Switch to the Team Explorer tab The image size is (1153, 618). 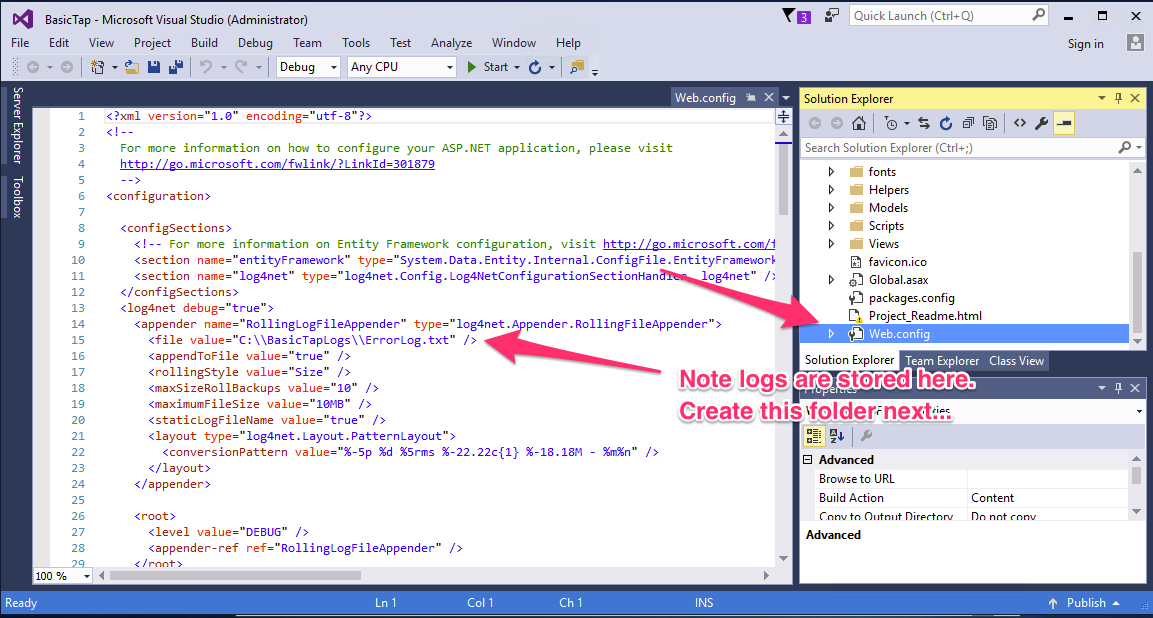tap(942, 360)
